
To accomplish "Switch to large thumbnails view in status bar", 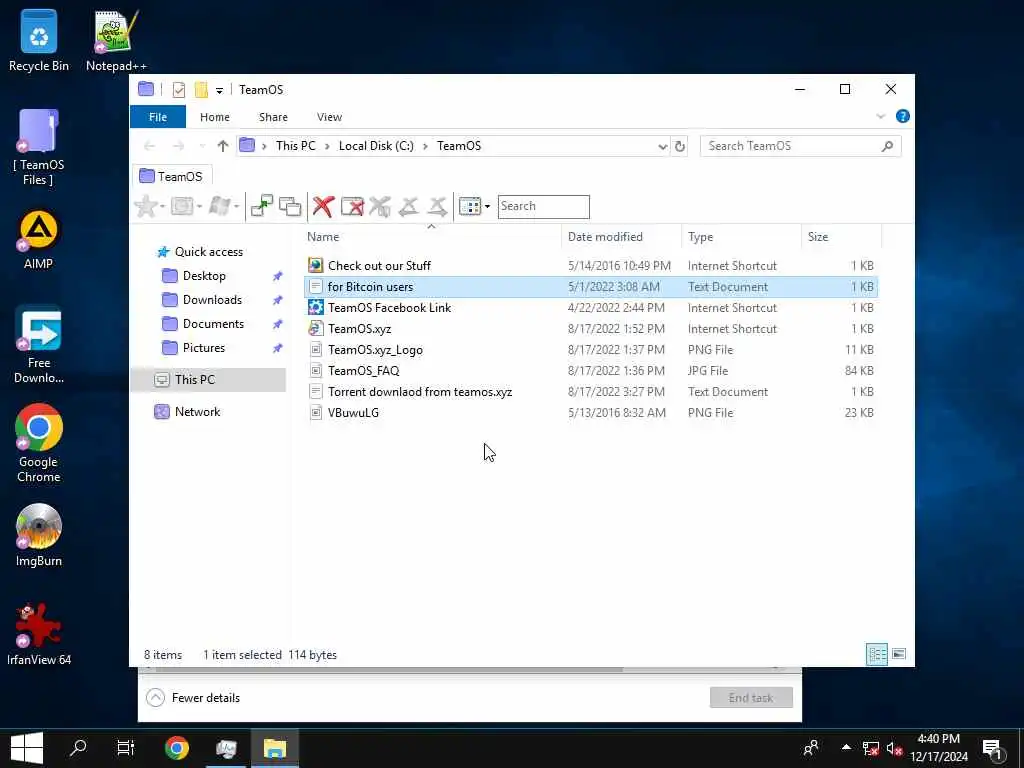I will (899, 654).
